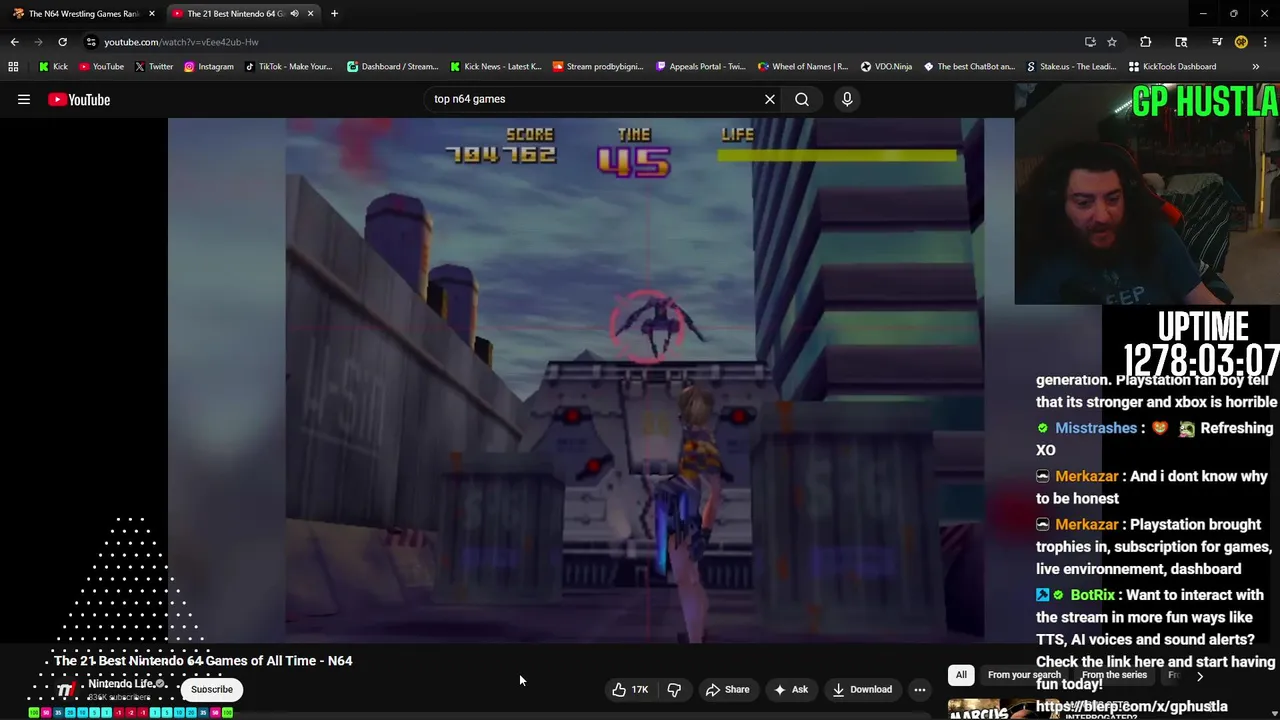Close The 21 Best Nintendo 64 tab
The height and width of the screenshot is (720, 1280).
tap(310, 14)
